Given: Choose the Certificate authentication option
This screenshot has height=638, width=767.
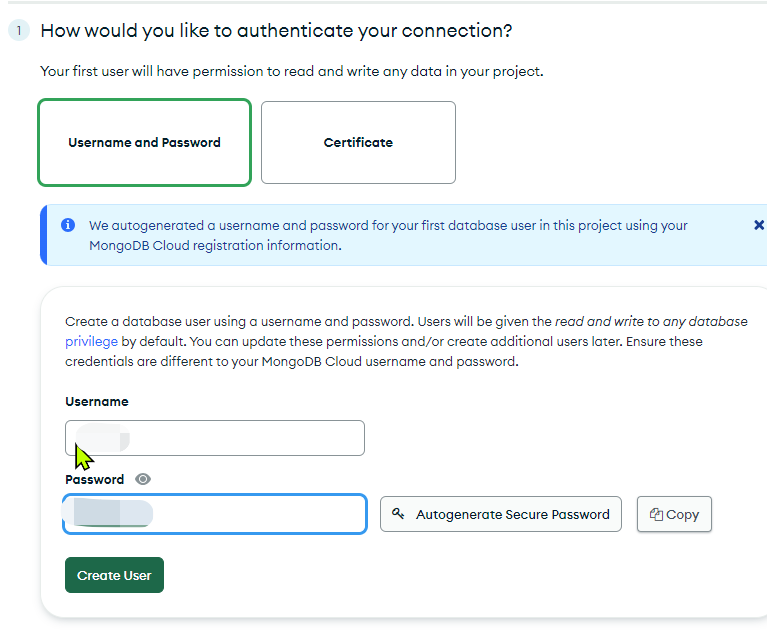Looking at the screenshot, I should point(358,142).
